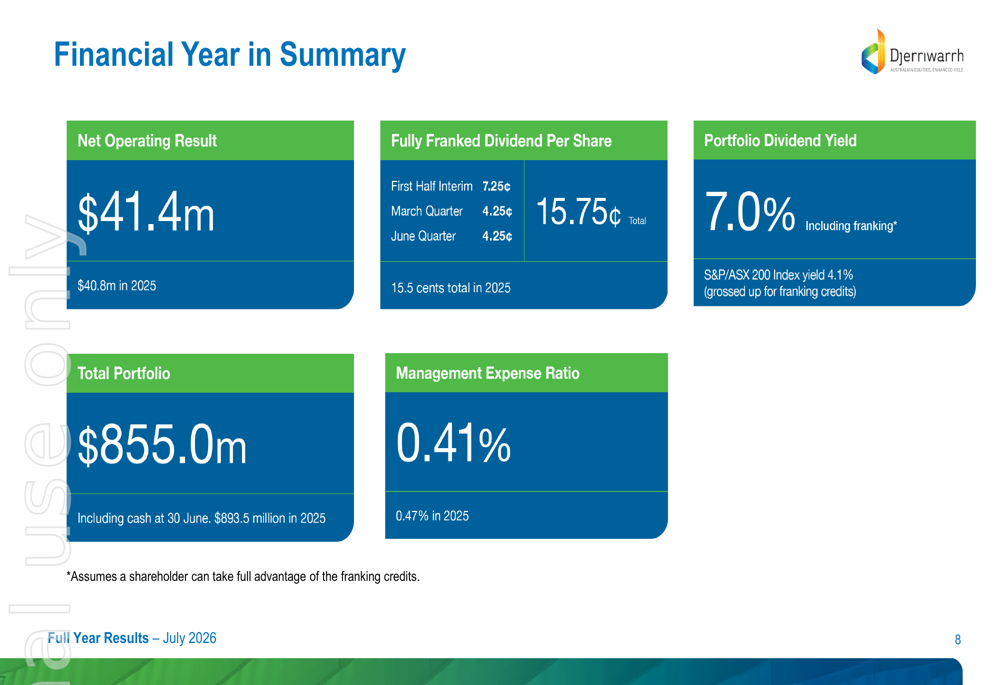Click the June Quarter 4.25¢ value

tap(497, 236)
